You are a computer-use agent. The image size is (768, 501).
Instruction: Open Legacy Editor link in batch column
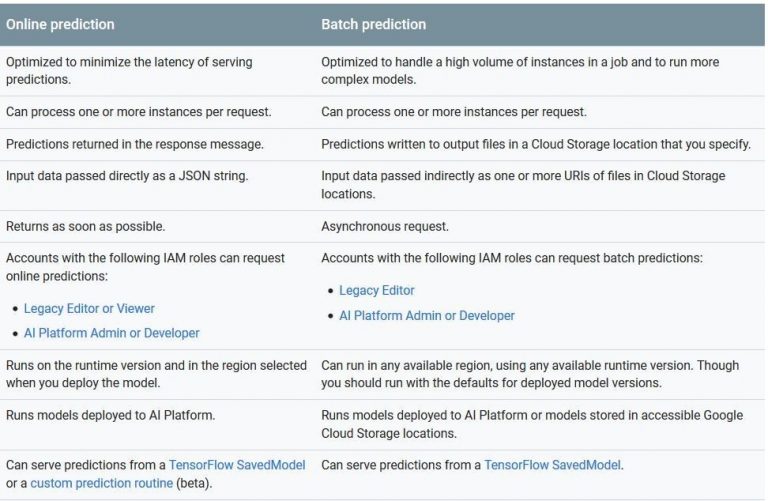[x=376, y=290]
